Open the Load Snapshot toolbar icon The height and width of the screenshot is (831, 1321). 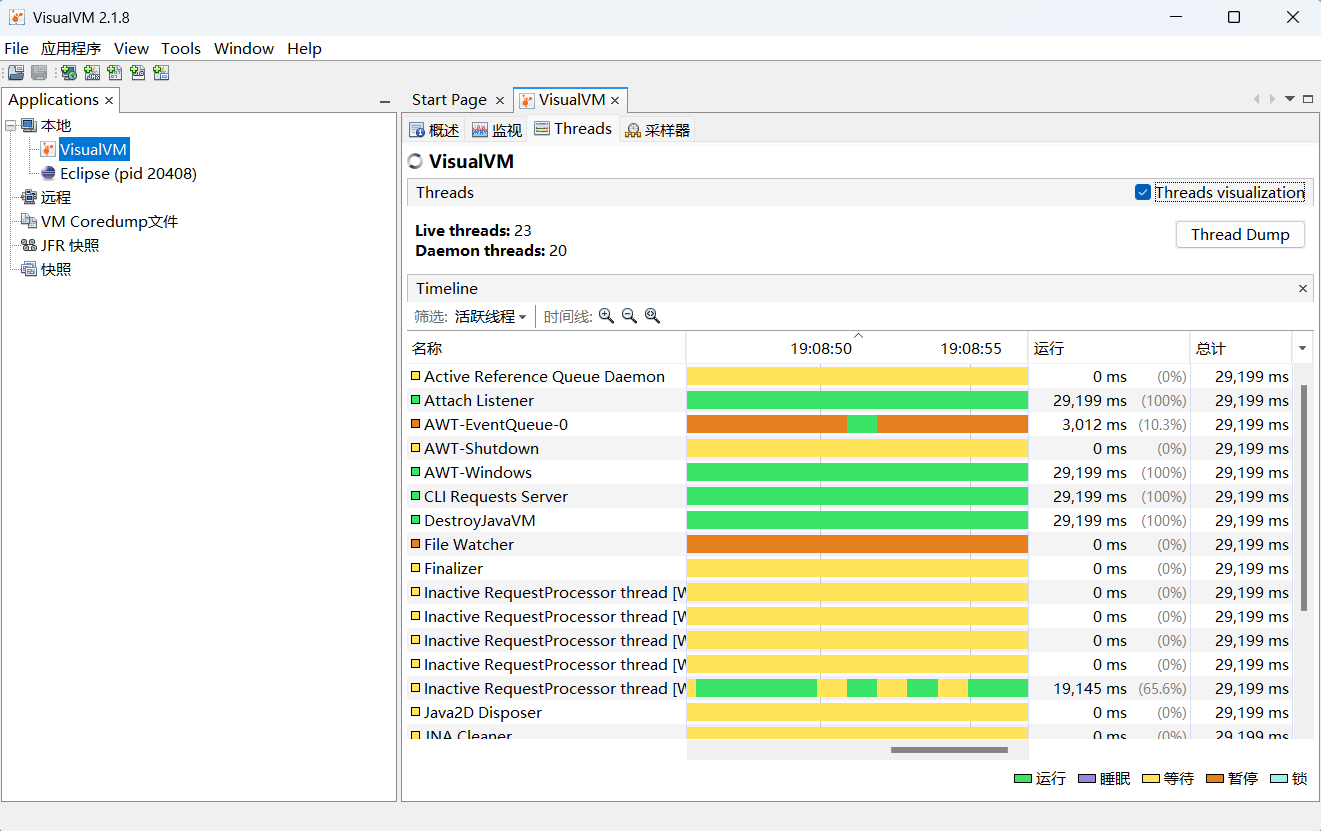coord(15,72)
